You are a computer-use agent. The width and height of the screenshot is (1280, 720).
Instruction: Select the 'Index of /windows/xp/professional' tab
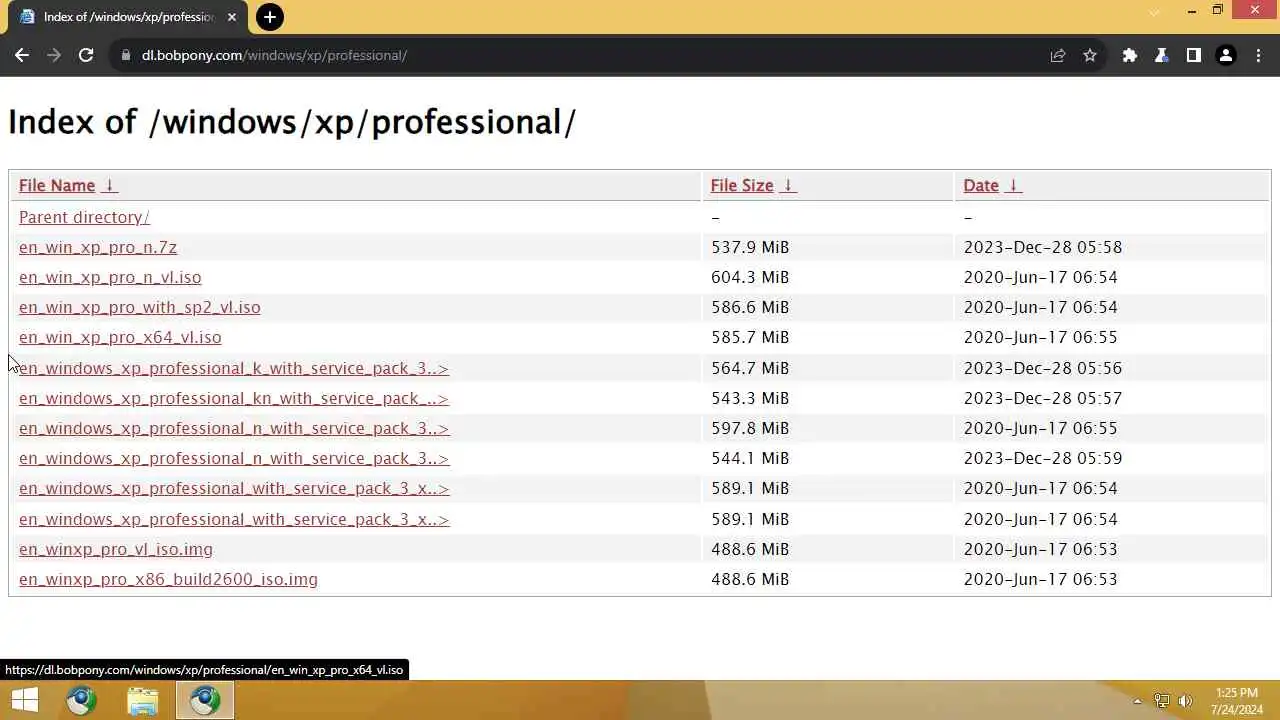[127, 17]
